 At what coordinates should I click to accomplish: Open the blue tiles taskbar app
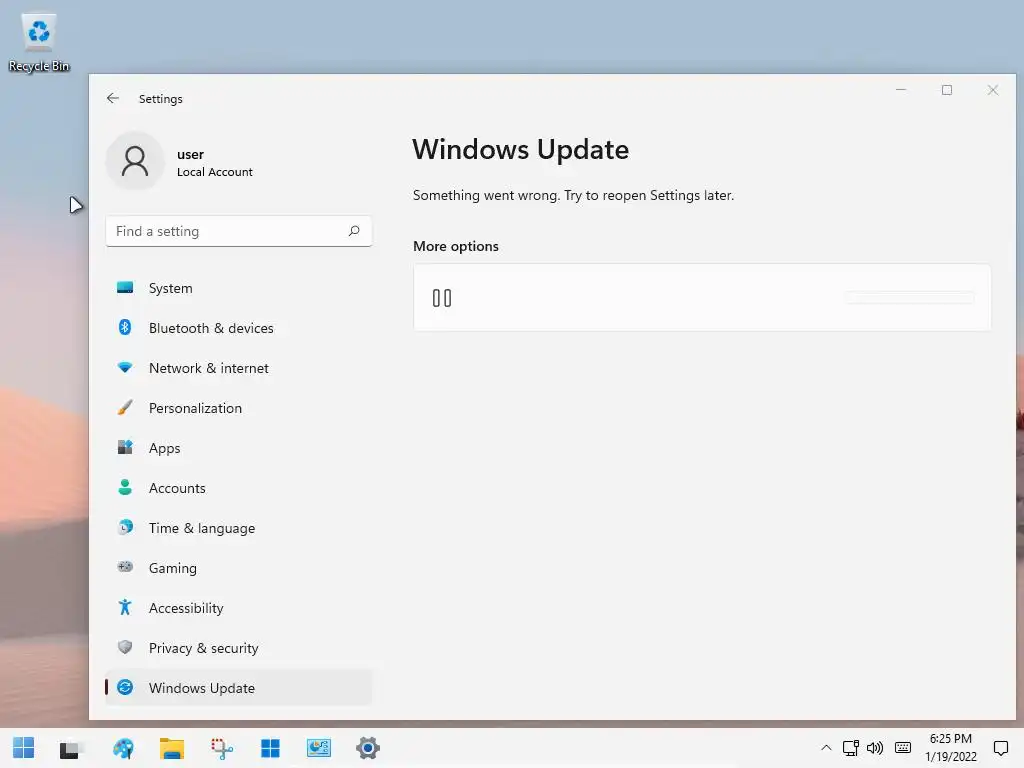click(270, 748)
